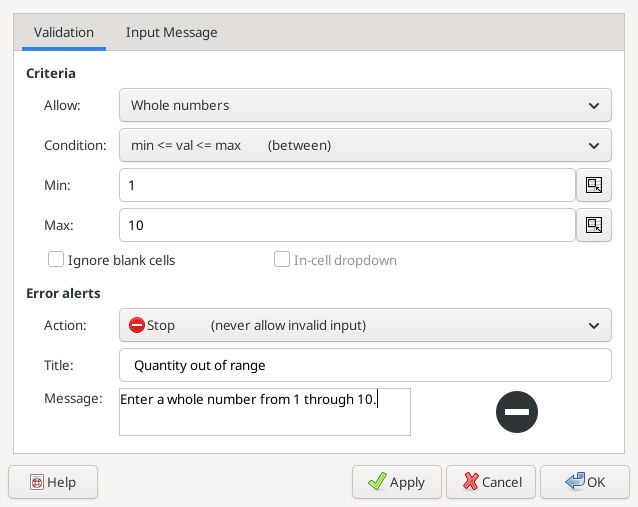Expand the Condition dropdown set to between
Screen dimensions: 638x507
point(365,145)
